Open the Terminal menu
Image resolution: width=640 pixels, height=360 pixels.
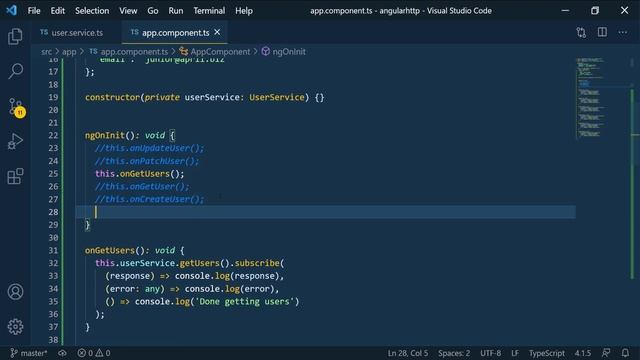point(209,11)
